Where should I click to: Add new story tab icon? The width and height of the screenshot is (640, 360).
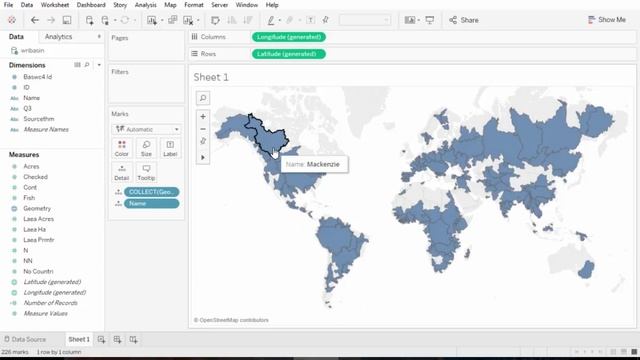133,340
